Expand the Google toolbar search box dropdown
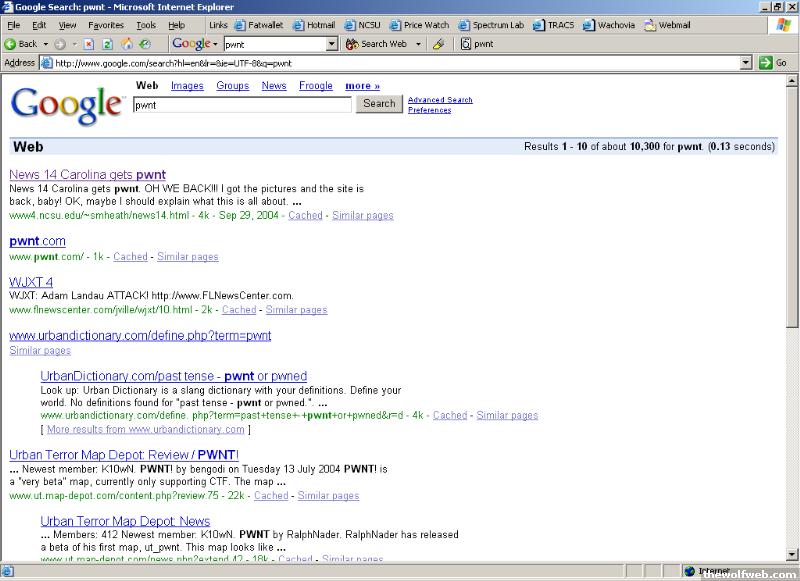800x581 pixels. [x=333, y=44]
